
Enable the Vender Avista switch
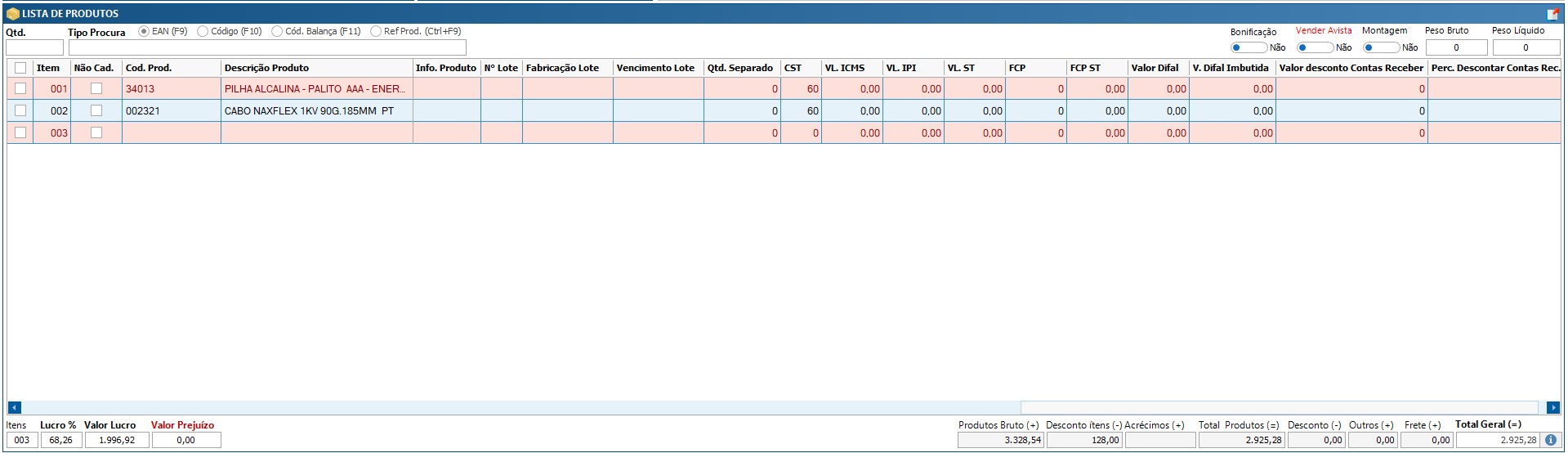[1315, 47]
